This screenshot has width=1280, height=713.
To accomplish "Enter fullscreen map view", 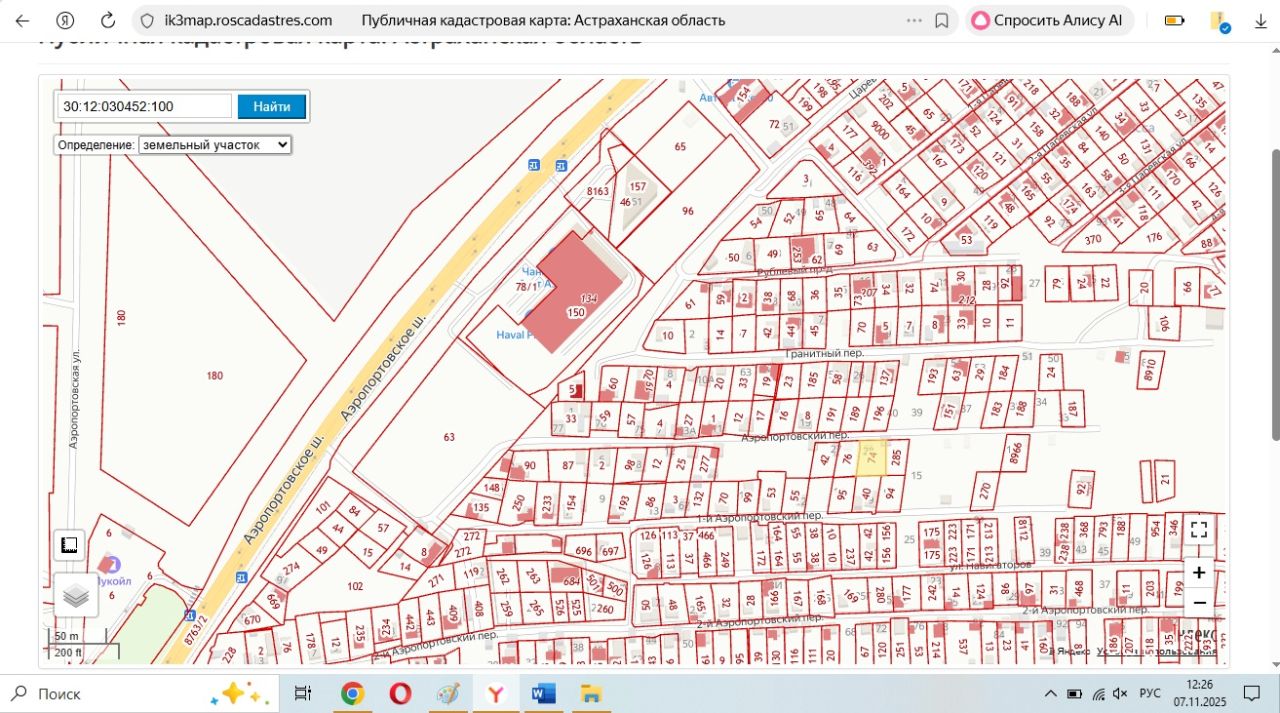I will pos(1199,530).
